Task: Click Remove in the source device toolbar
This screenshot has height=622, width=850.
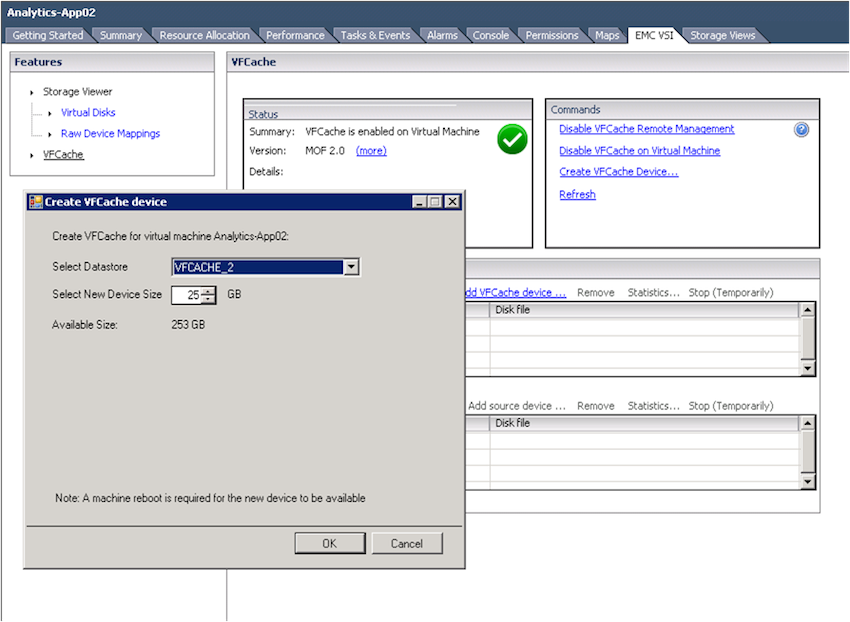Action: (x=596, y=406)
